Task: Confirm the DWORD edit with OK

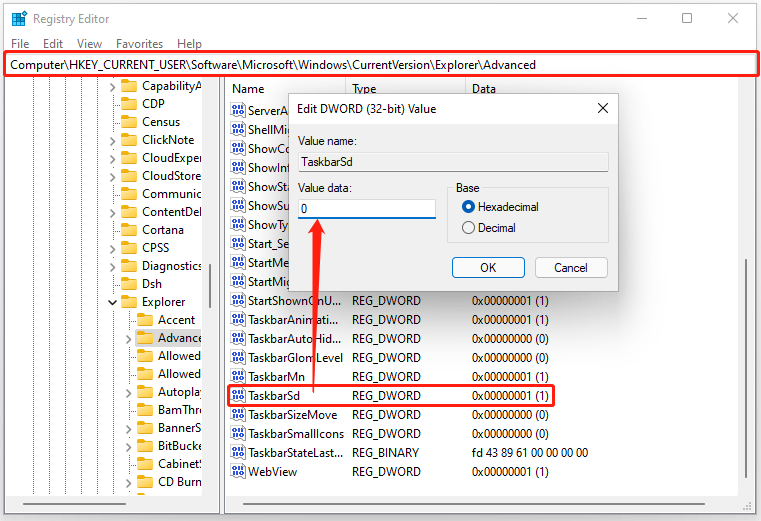Action: pos(488,268)
